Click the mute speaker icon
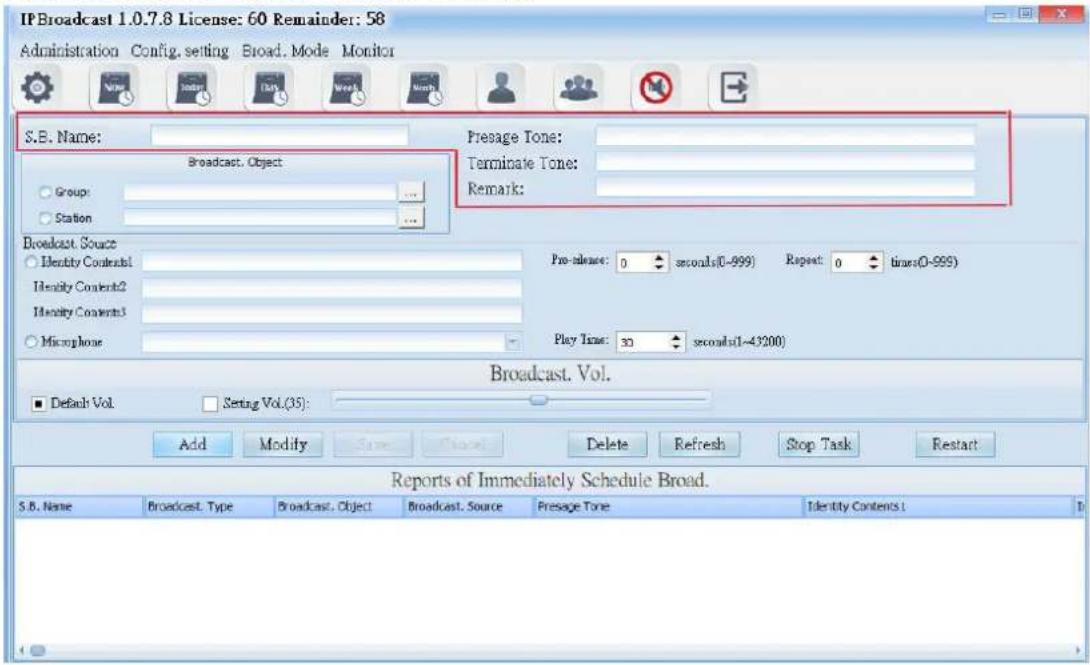This screenshot has height=665, width=1090. [656, 88]
